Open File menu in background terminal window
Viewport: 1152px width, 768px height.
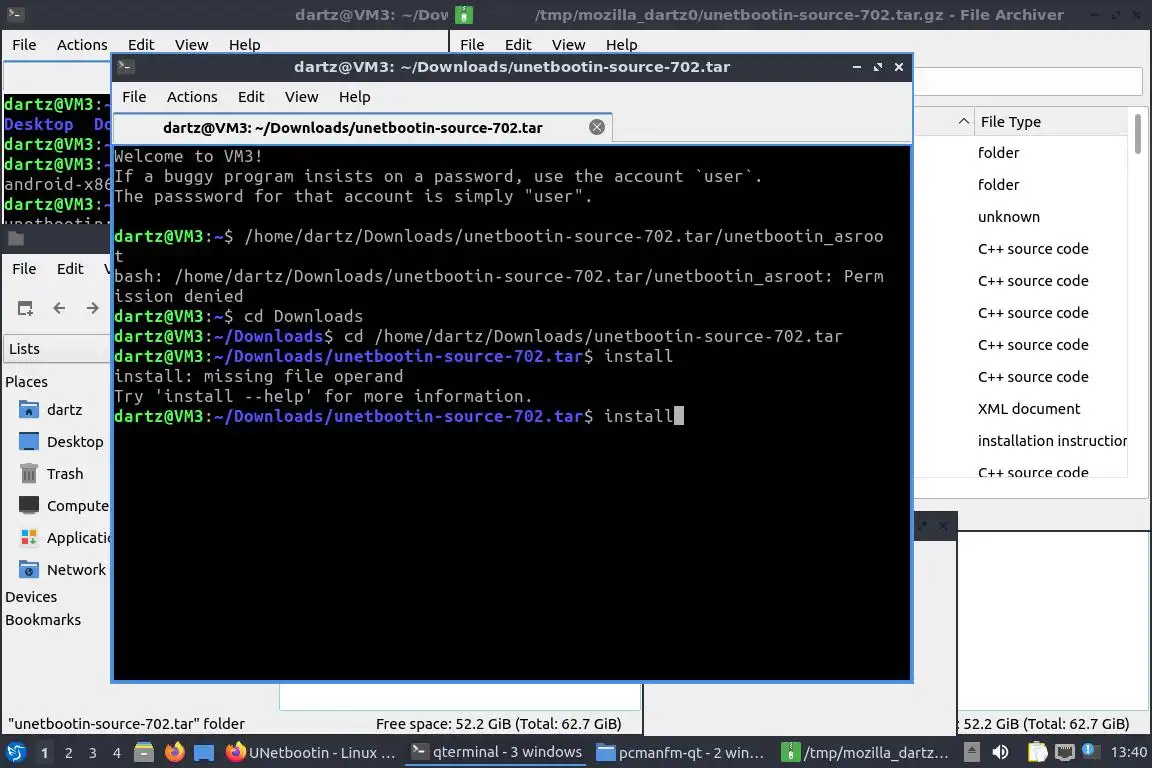[x=24, y=45]
